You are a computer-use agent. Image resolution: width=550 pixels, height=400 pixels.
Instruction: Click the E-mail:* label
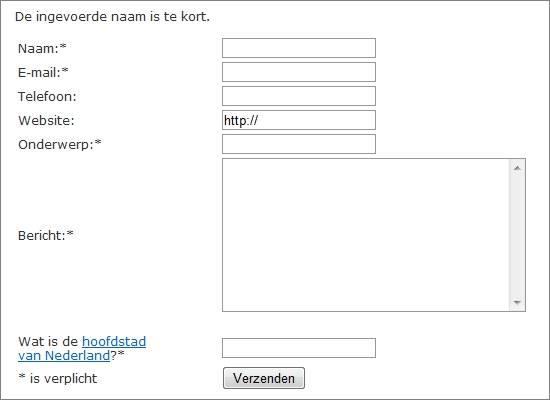[43, 72]
